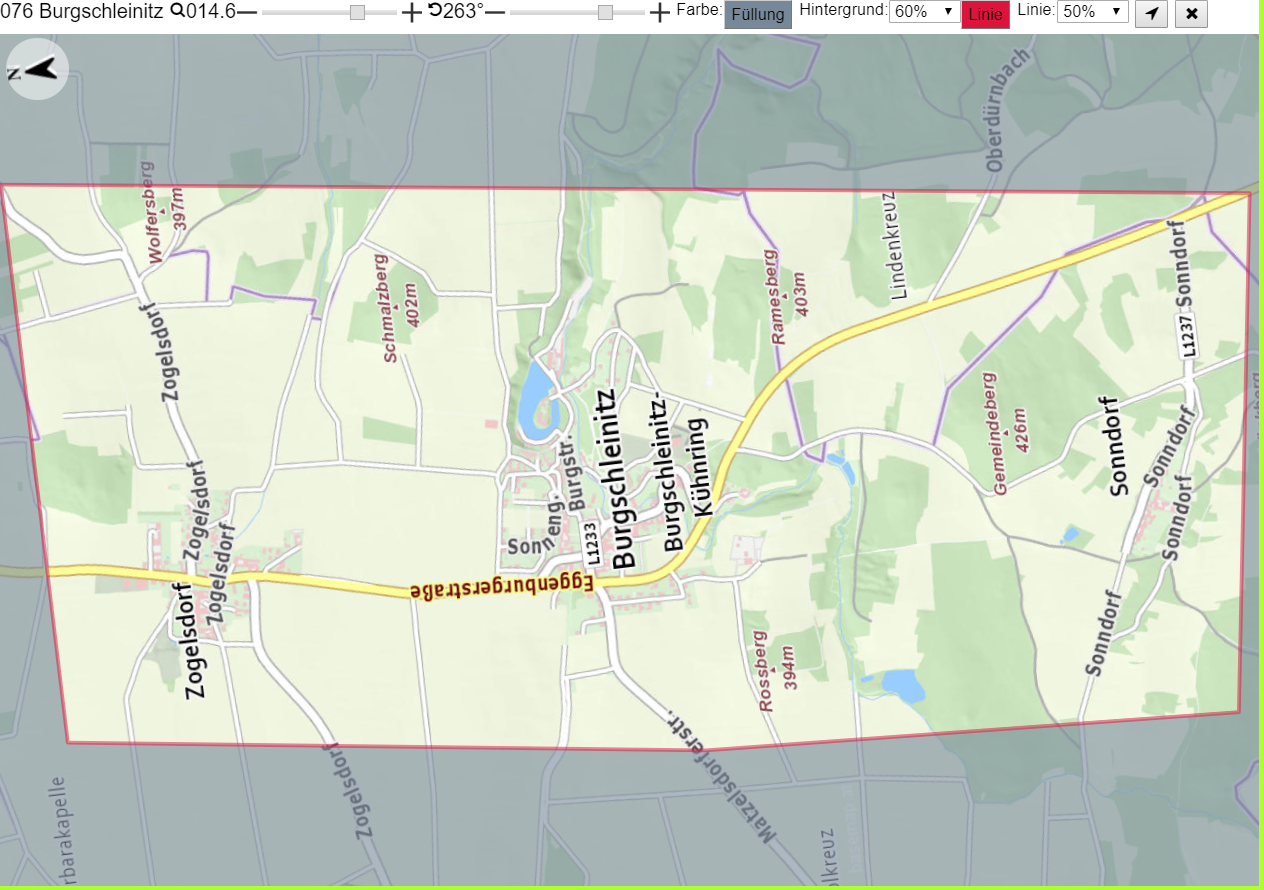
Task: Click the Burgschleinitz town label on map
Action: pos(623,479)
